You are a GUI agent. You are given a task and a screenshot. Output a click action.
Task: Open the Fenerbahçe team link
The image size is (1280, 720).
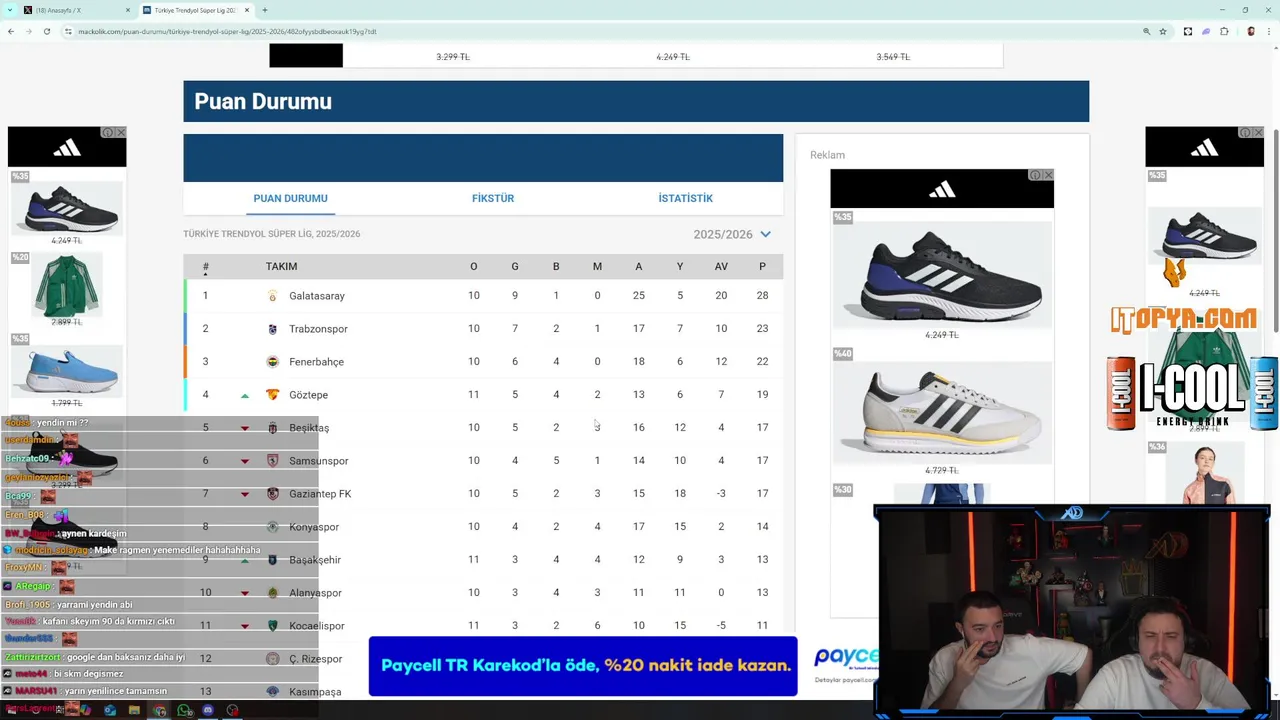click(x=316, y=362)
